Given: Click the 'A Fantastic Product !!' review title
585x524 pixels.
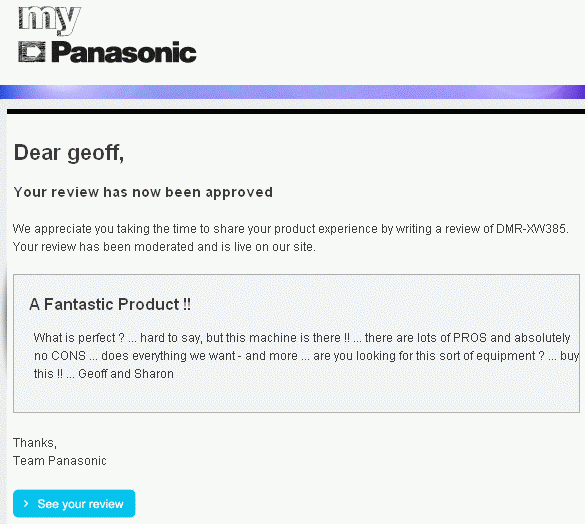Looking at the screenshot, I should [110, 304].
